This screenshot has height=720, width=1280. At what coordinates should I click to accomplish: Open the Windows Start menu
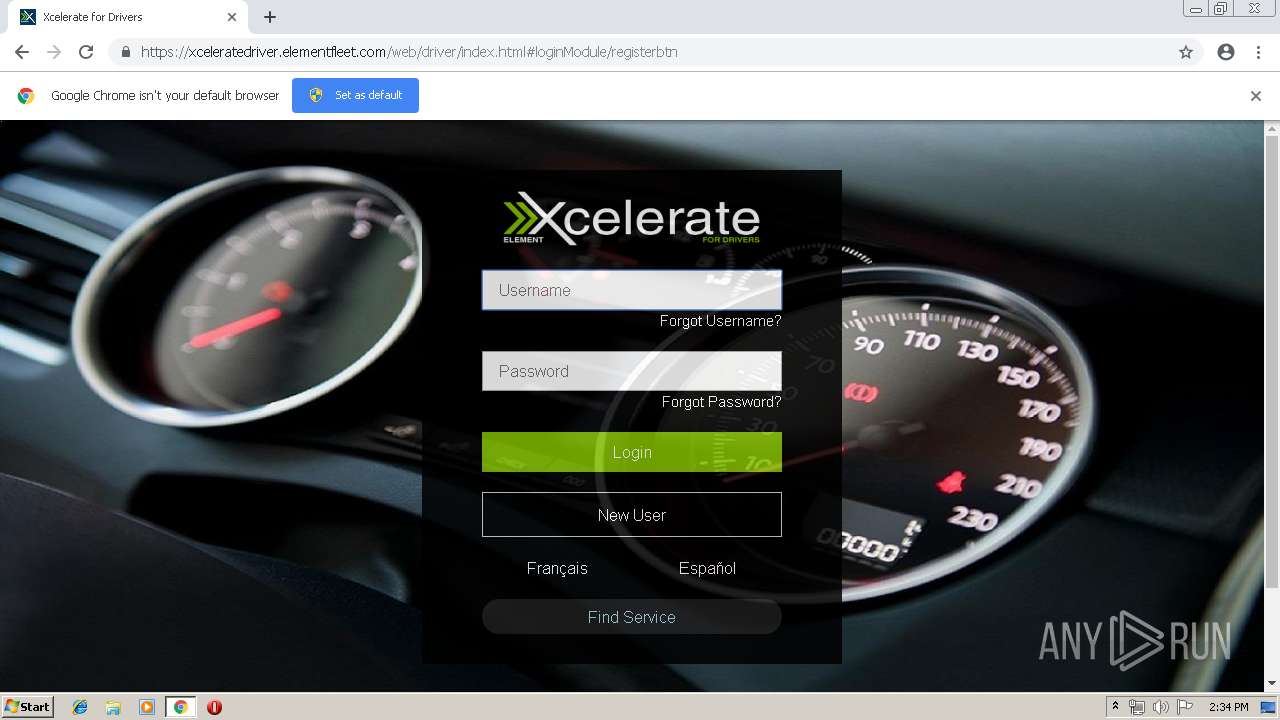[x=28, y=707]
